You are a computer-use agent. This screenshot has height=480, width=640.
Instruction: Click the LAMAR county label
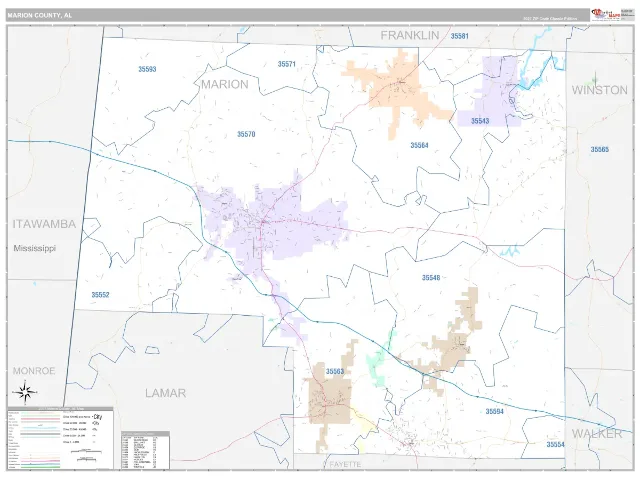pos(166,393)
